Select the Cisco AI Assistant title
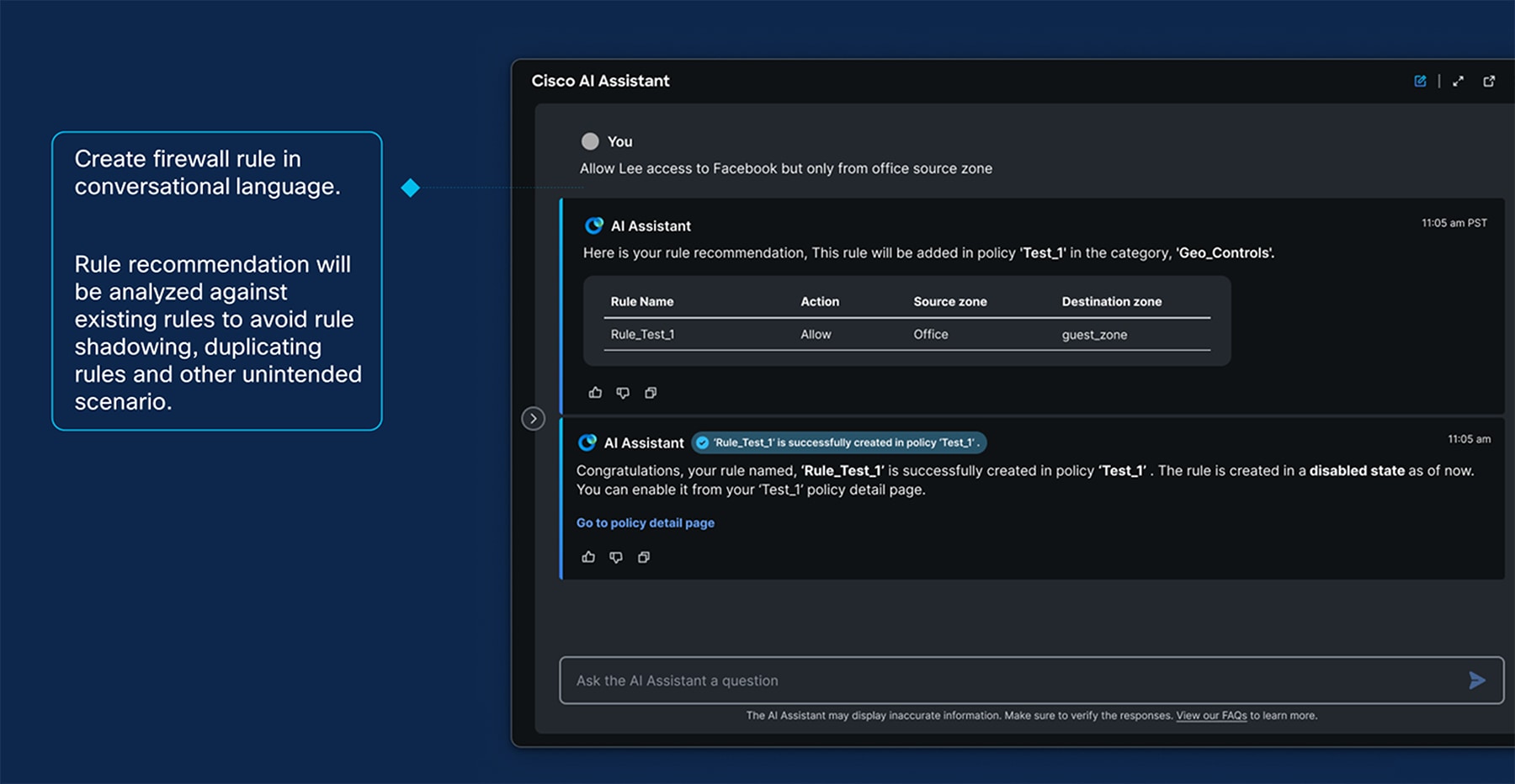Image resolution: width=1515 pixels, height=784 pixels. pos(600,81)
